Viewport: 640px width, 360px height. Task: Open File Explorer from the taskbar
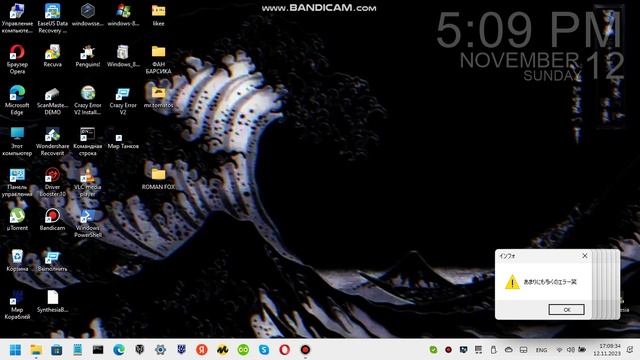pyautogui.click(x=36, y=350)
